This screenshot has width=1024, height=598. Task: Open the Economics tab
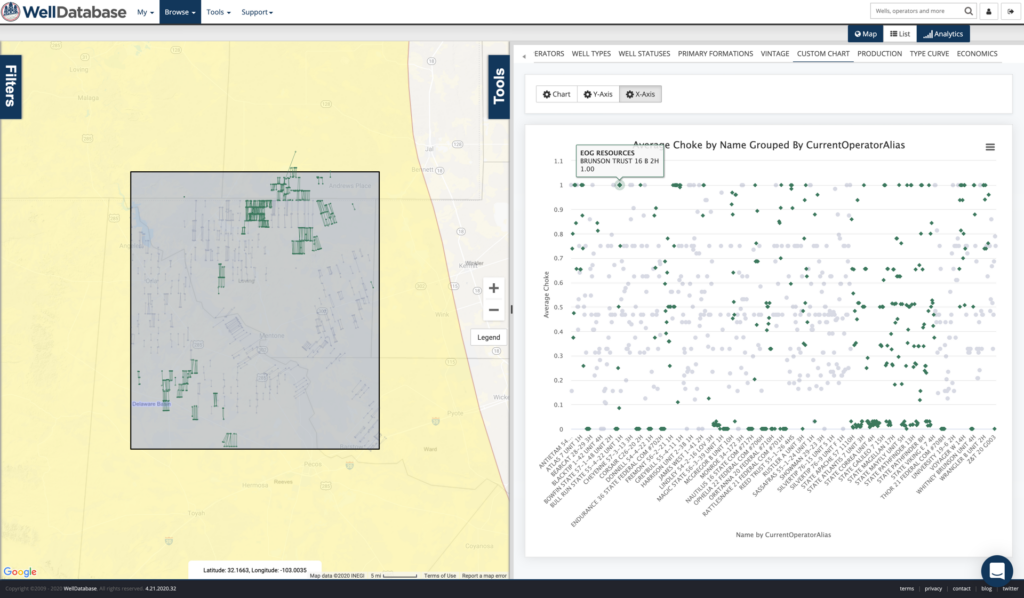coord(976,54)
